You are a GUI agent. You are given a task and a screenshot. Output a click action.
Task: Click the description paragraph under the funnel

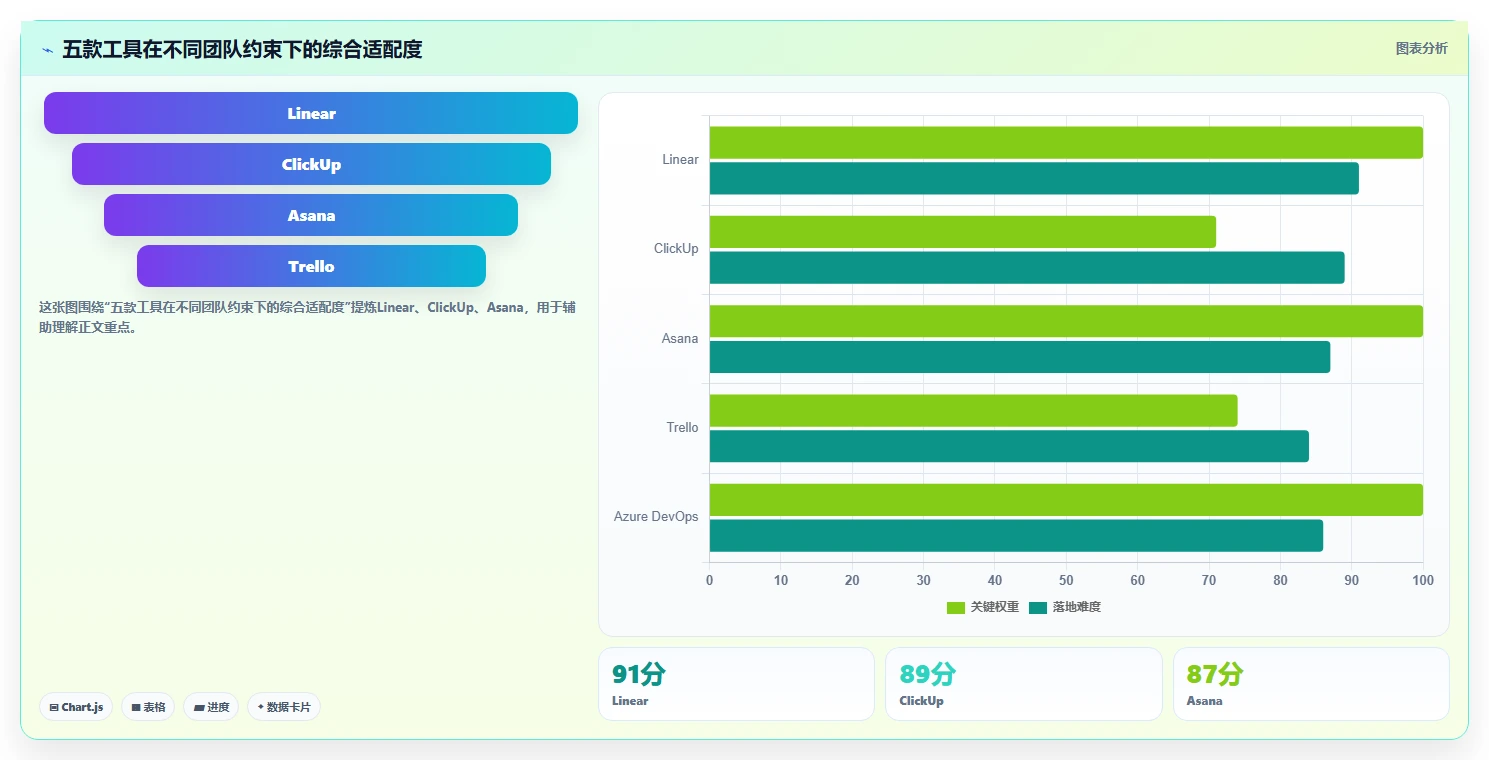307,318
